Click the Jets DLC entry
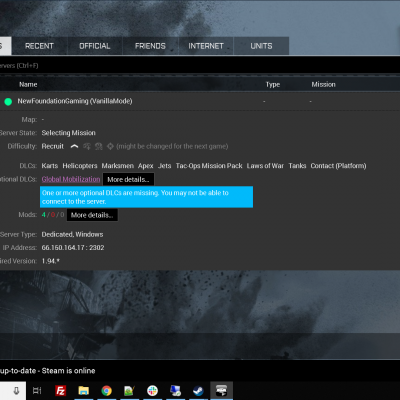 (x=164, y=166)
